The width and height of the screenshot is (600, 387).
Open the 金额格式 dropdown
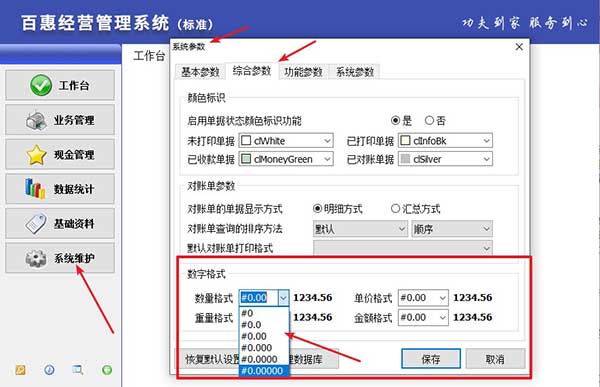(423, 317)
